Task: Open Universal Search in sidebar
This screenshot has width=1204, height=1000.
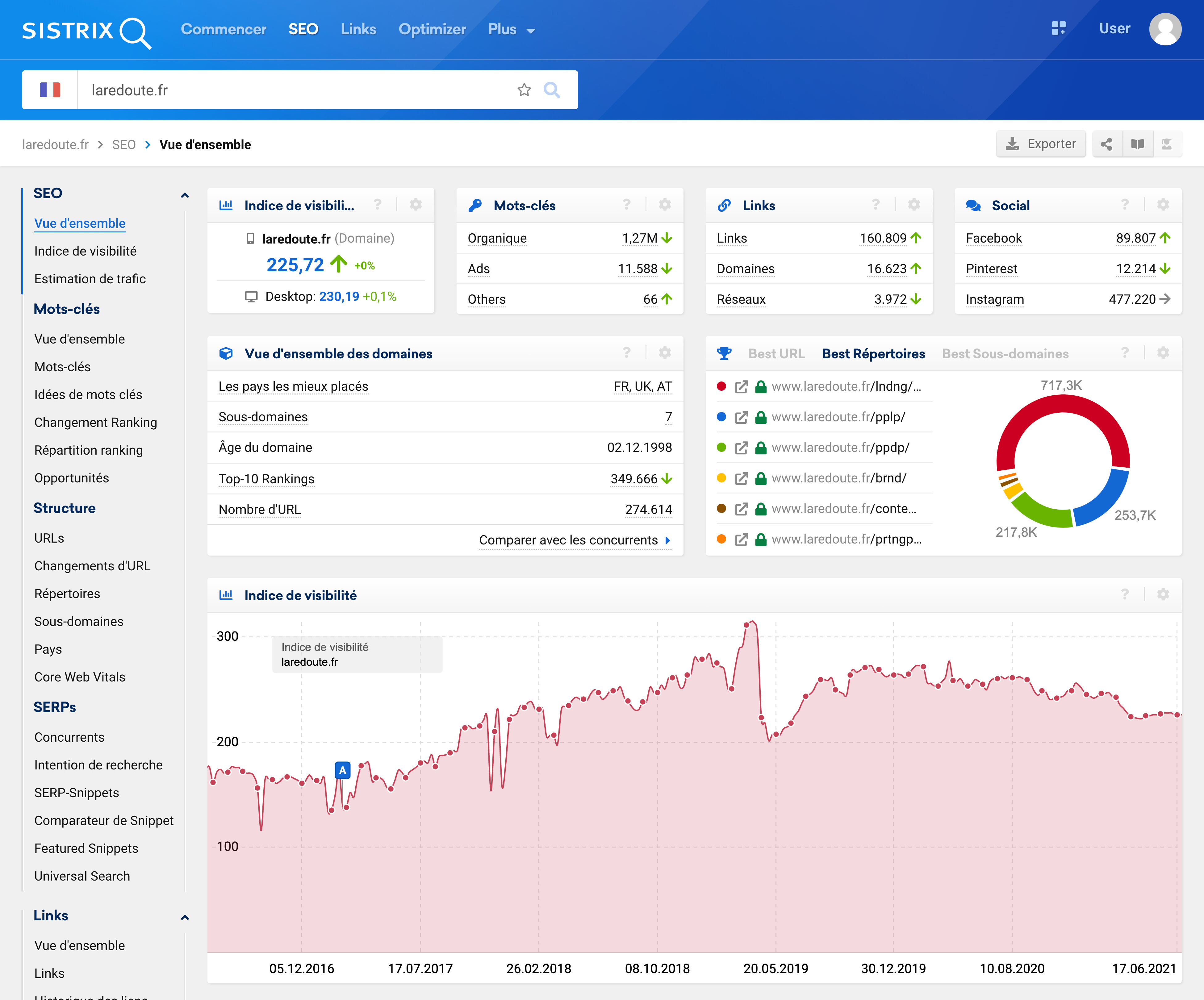Action: pyautogui.click(x=82, y=876)
